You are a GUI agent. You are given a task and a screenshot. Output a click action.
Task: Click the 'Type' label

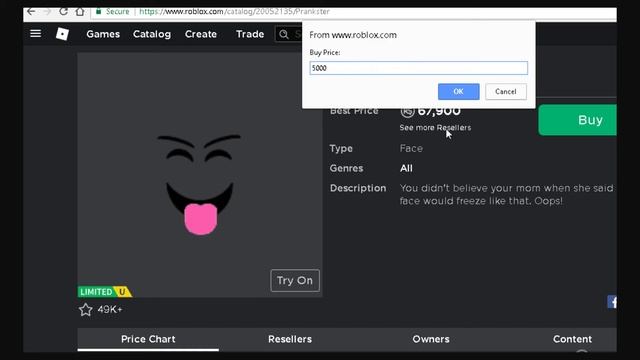(341, 149)
